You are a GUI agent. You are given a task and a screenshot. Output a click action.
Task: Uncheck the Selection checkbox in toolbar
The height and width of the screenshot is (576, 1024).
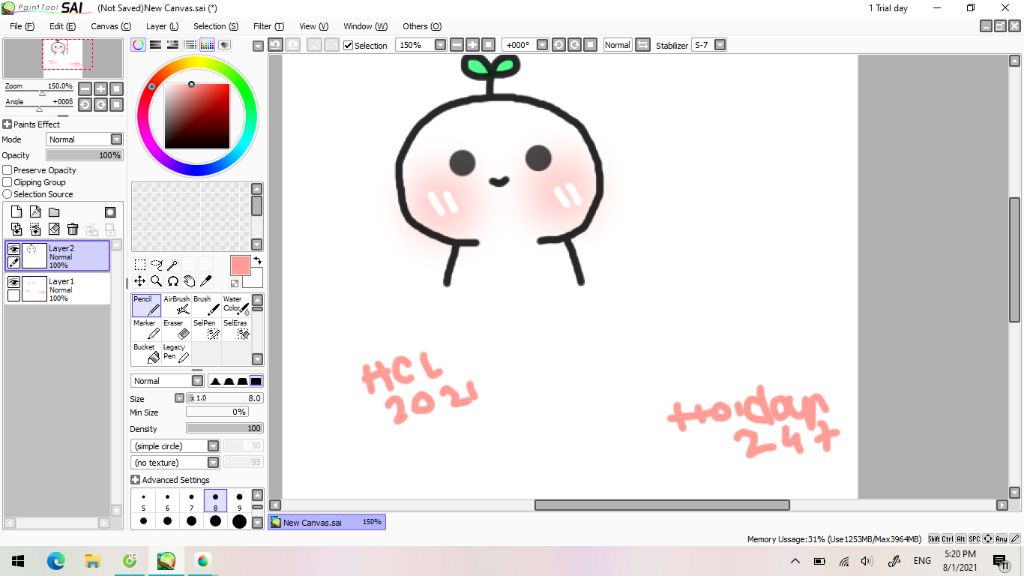point(348,45)
